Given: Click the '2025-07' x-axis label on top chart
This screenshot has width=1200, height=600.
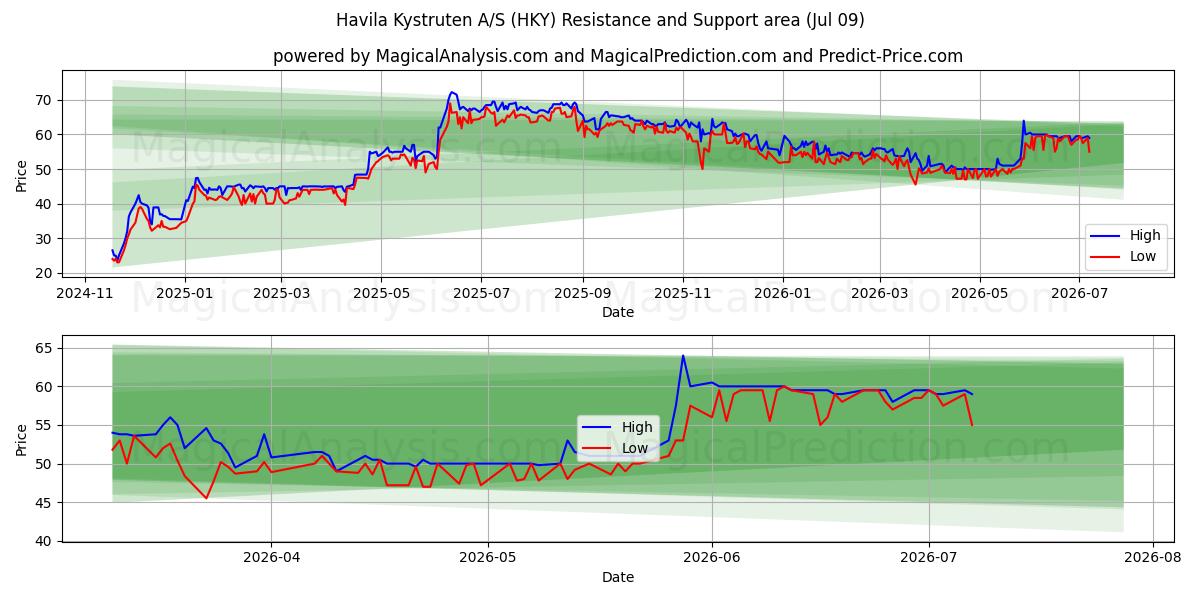Looking at the screenshot, I should (x=480, y=293).
